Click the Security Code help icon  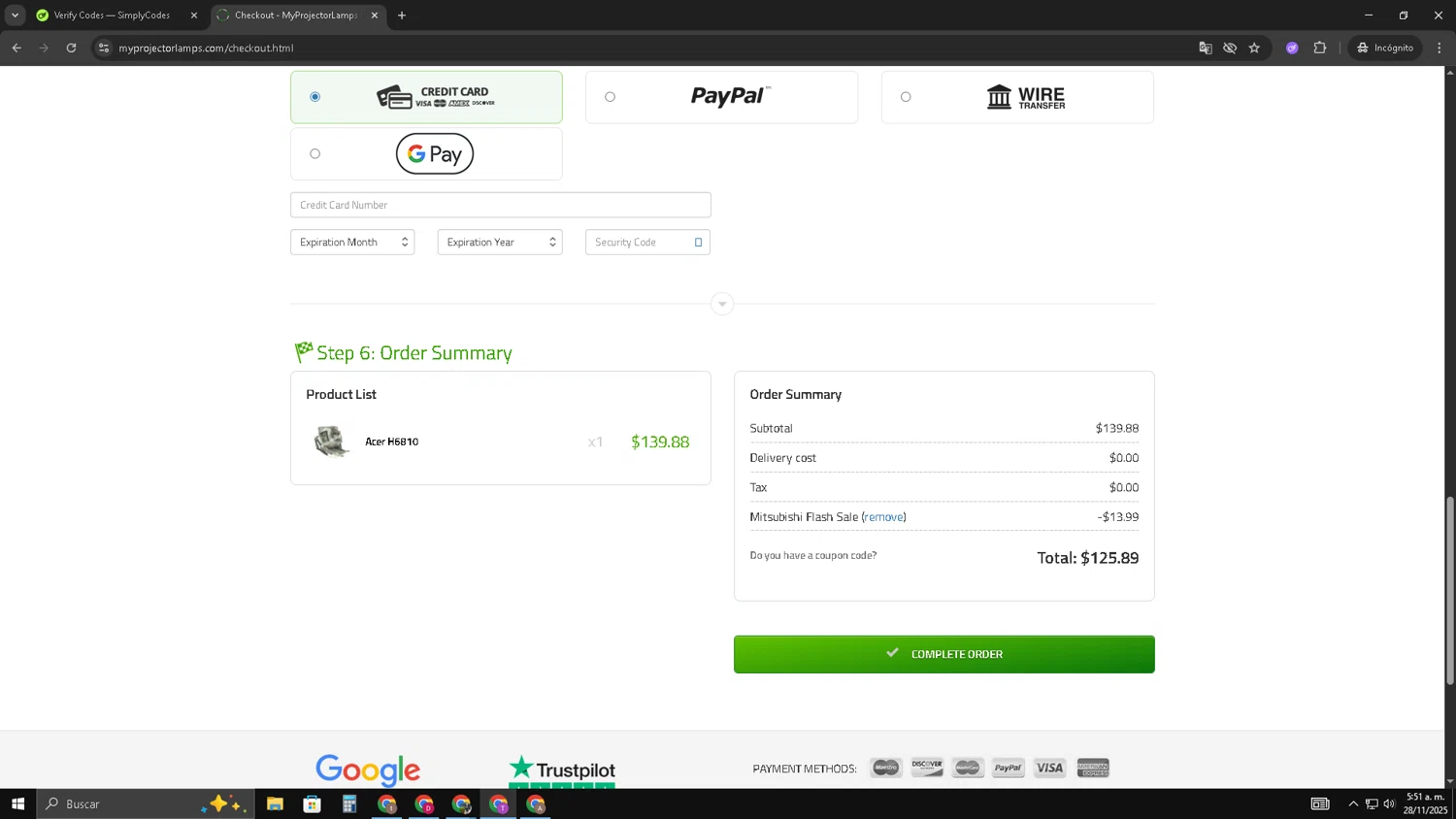[698, 243]
